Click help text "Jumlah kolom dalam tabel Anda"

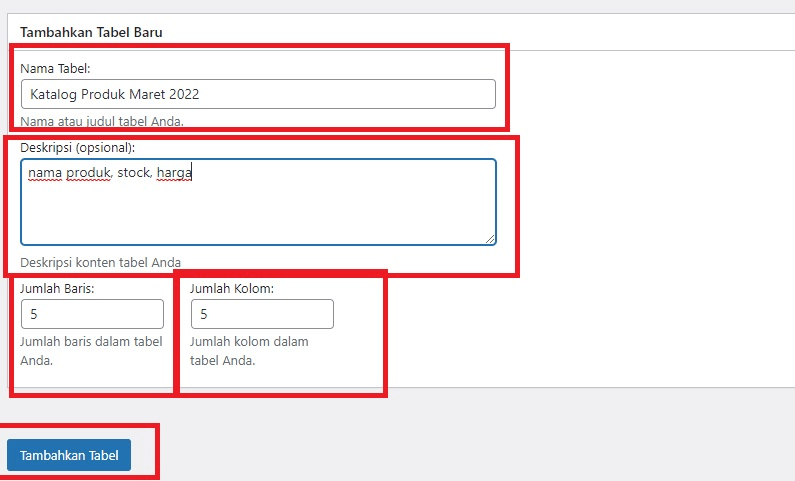[x=249, y=350]
